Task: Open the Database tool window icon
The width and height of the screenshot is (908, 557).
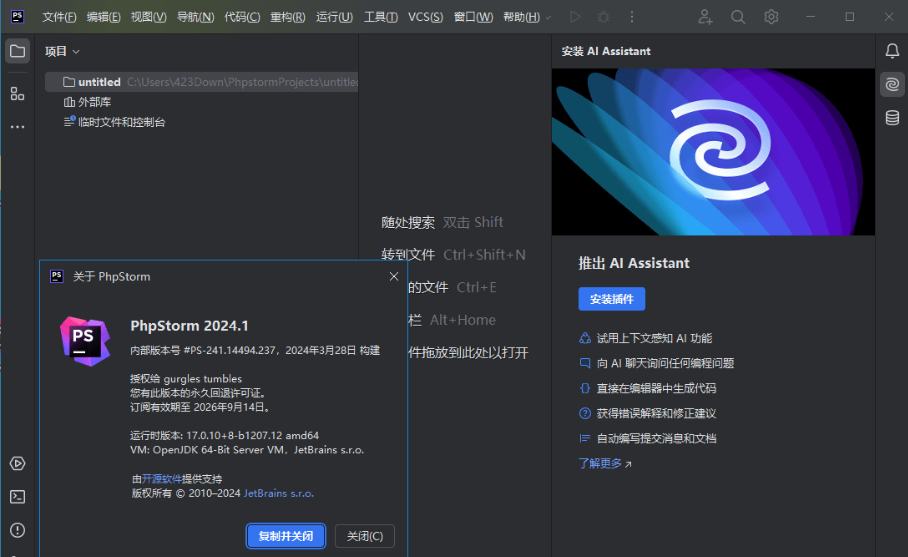Action: (892, 118)
